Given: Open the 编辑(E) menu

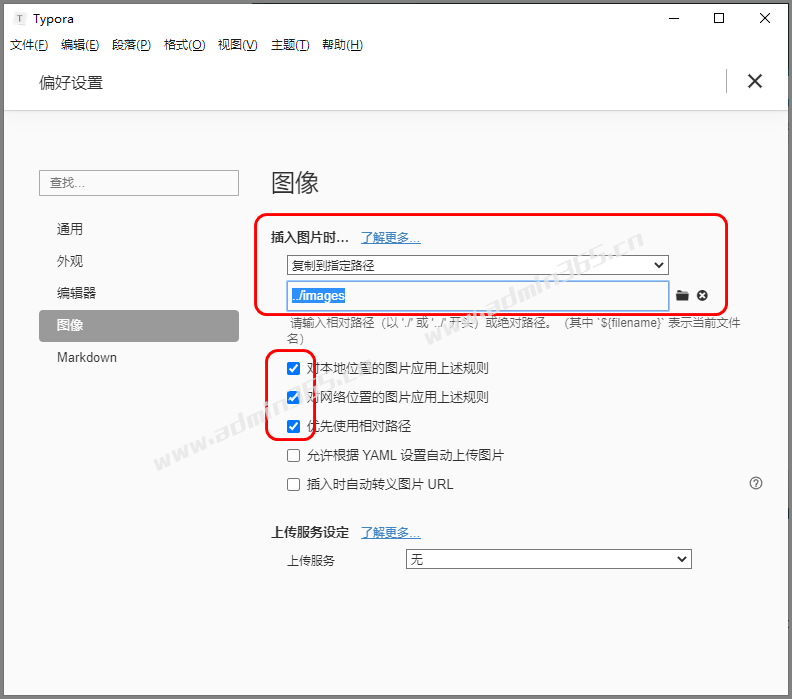Looking at the screenshot, I should tap(80, 45).
